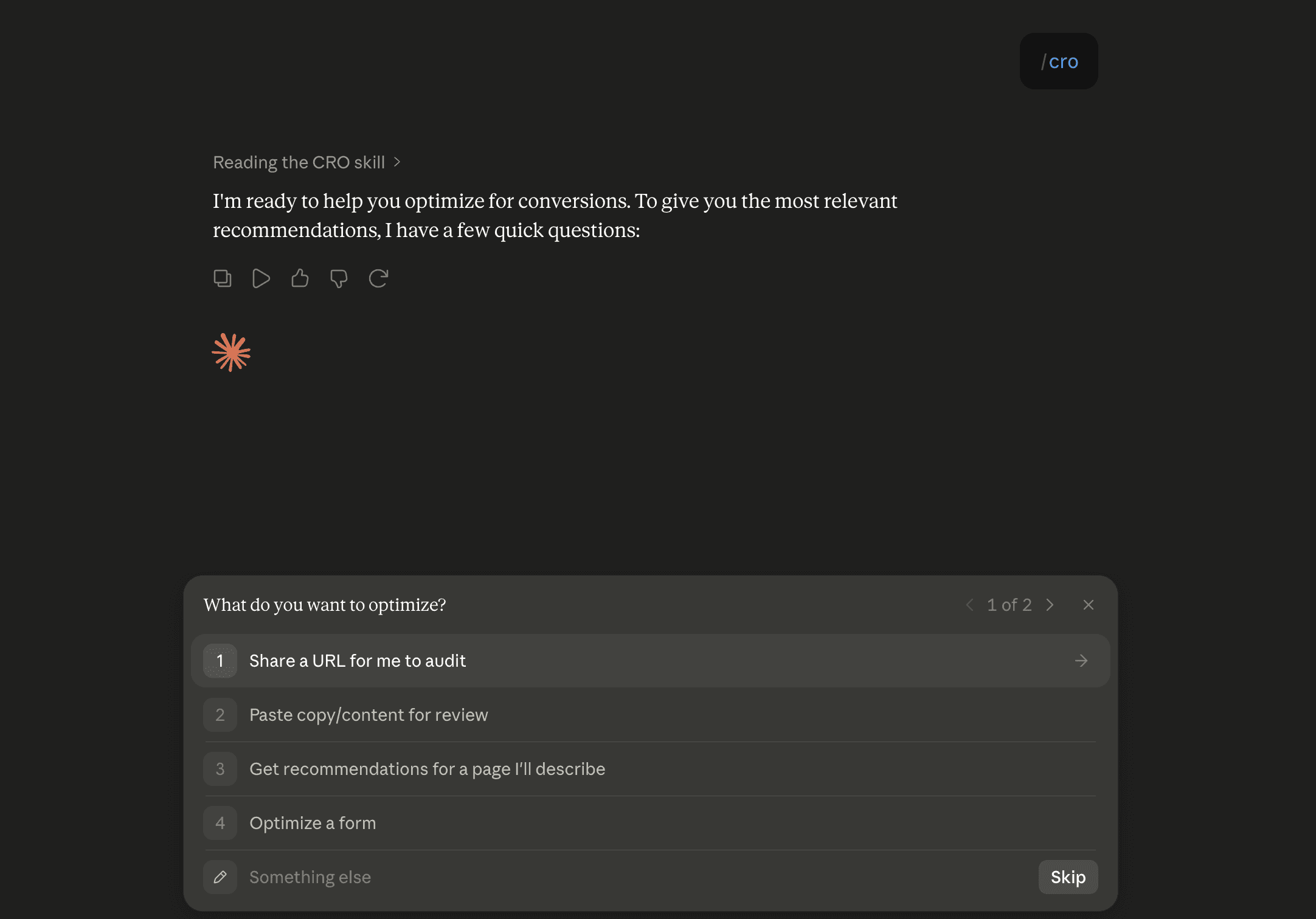
Task: Choose Paste copy/content for review
Action: [x=651, y=715]
